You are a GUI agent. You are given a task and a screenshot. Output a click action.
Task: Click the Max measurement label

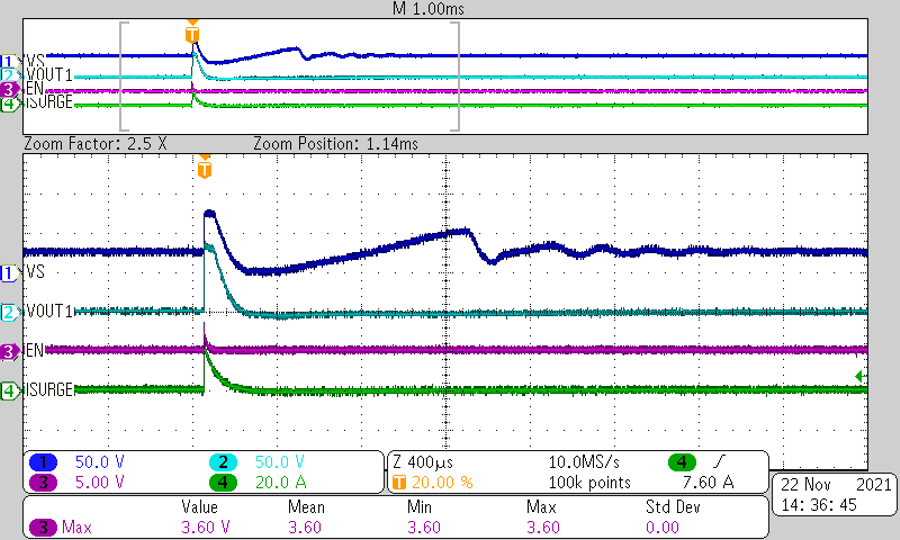76,527
